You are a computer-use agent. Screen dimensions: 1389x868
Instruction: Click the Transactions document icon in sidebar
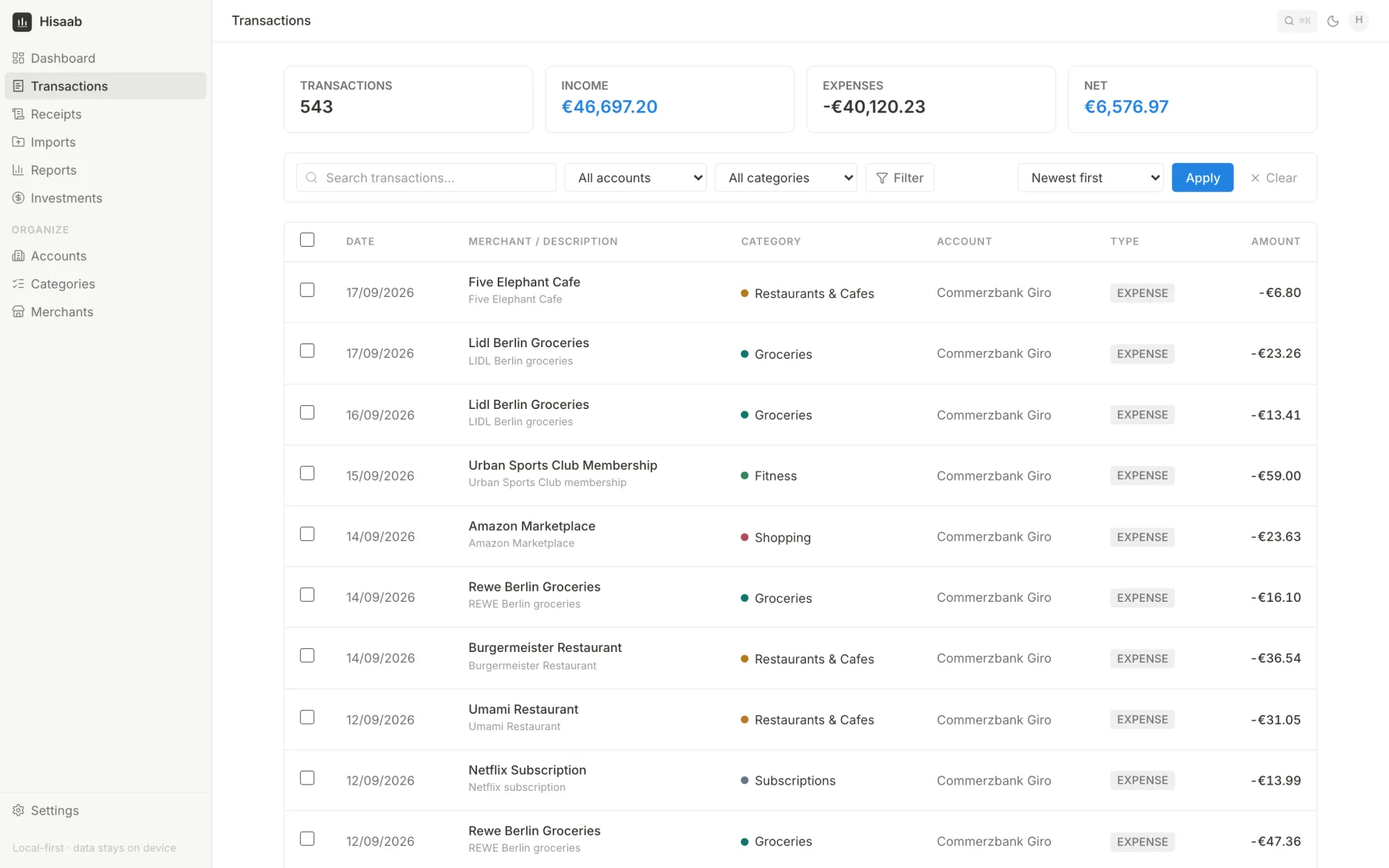point(19,86)
